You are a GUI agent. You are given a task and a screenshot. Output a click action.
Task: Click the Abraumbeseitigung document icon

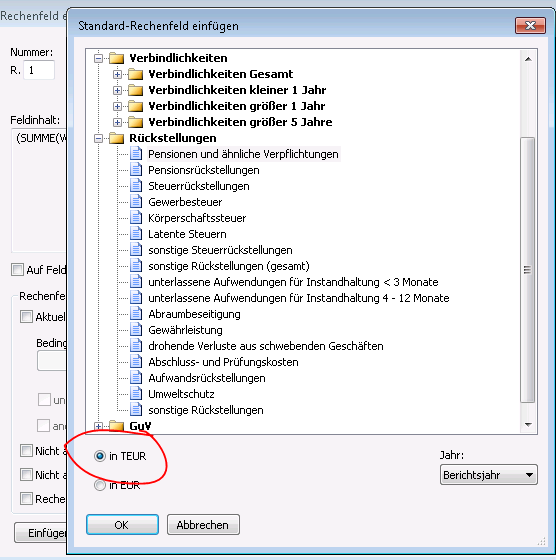coord(136,314)
